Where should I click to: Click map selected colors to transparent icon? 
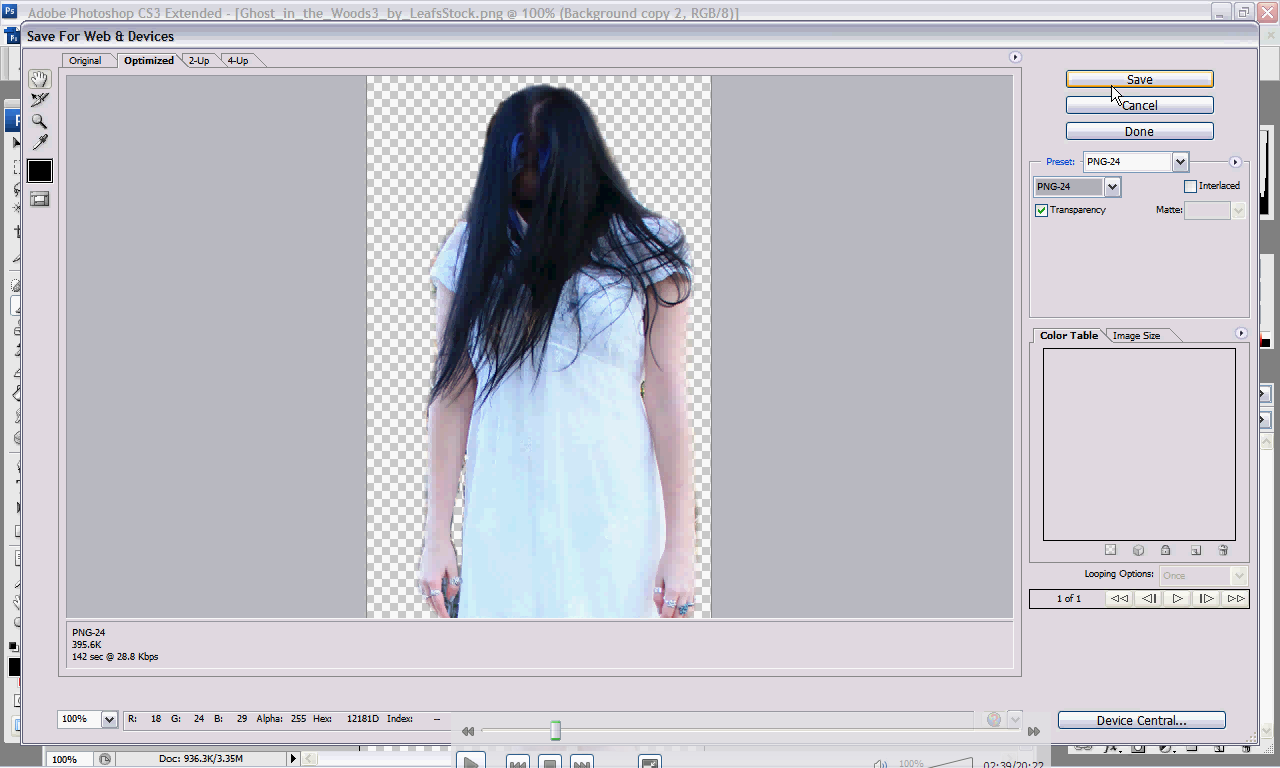click(x=1110, y=550)
